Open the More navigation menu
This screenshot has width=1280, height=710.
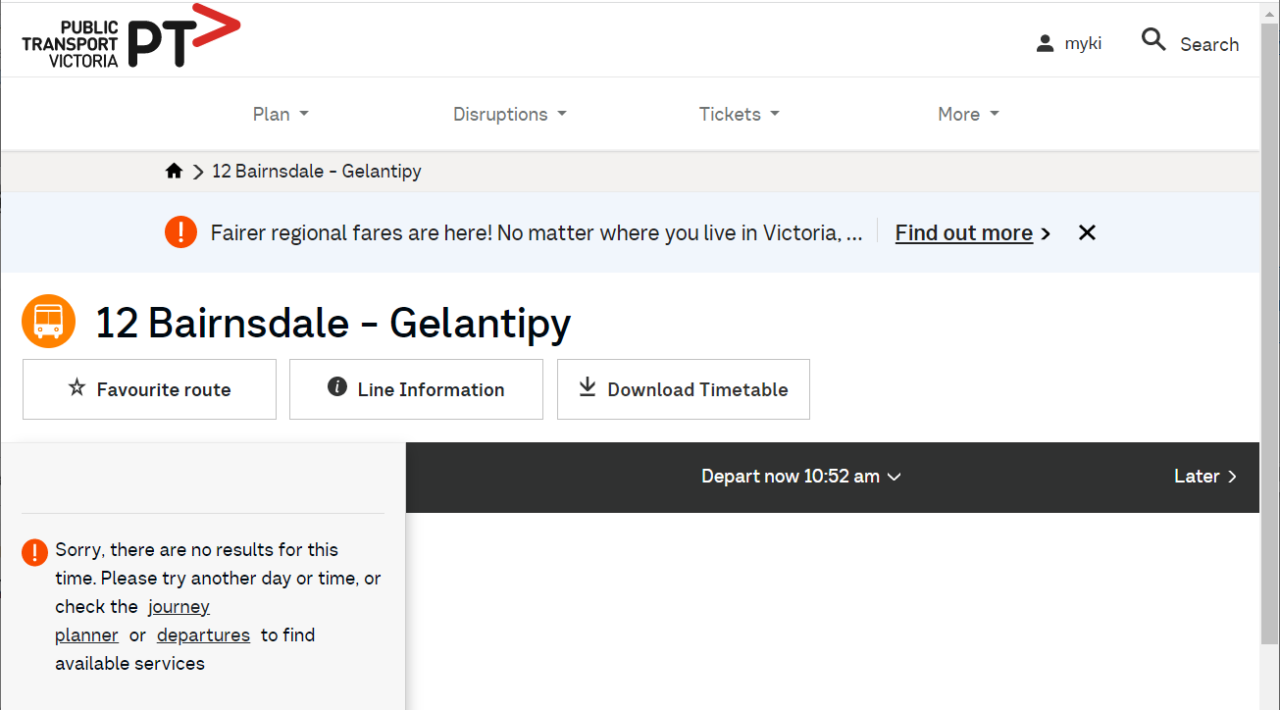click(968, 114)
